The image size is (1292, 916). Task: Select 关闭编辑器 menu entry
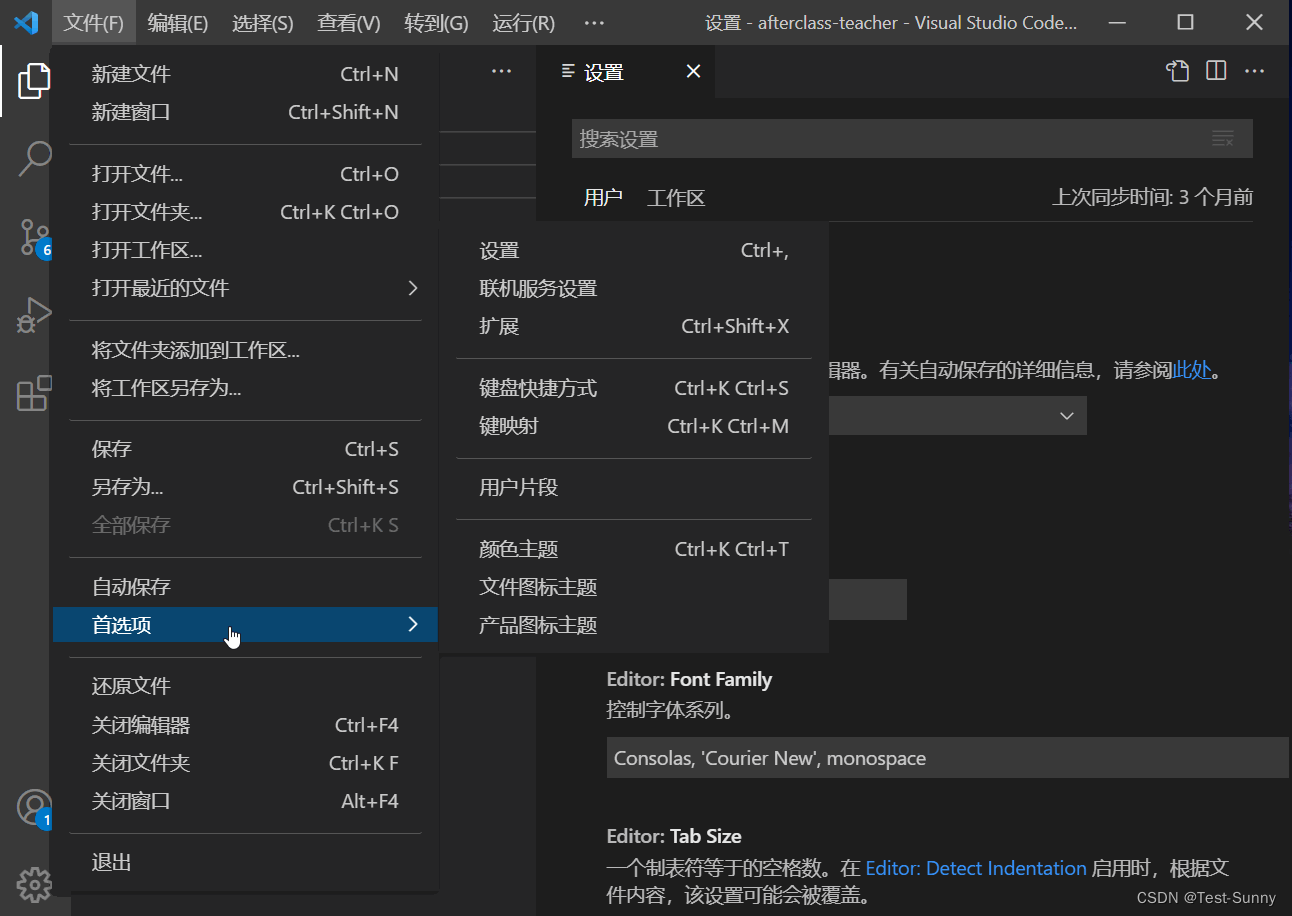245,725
